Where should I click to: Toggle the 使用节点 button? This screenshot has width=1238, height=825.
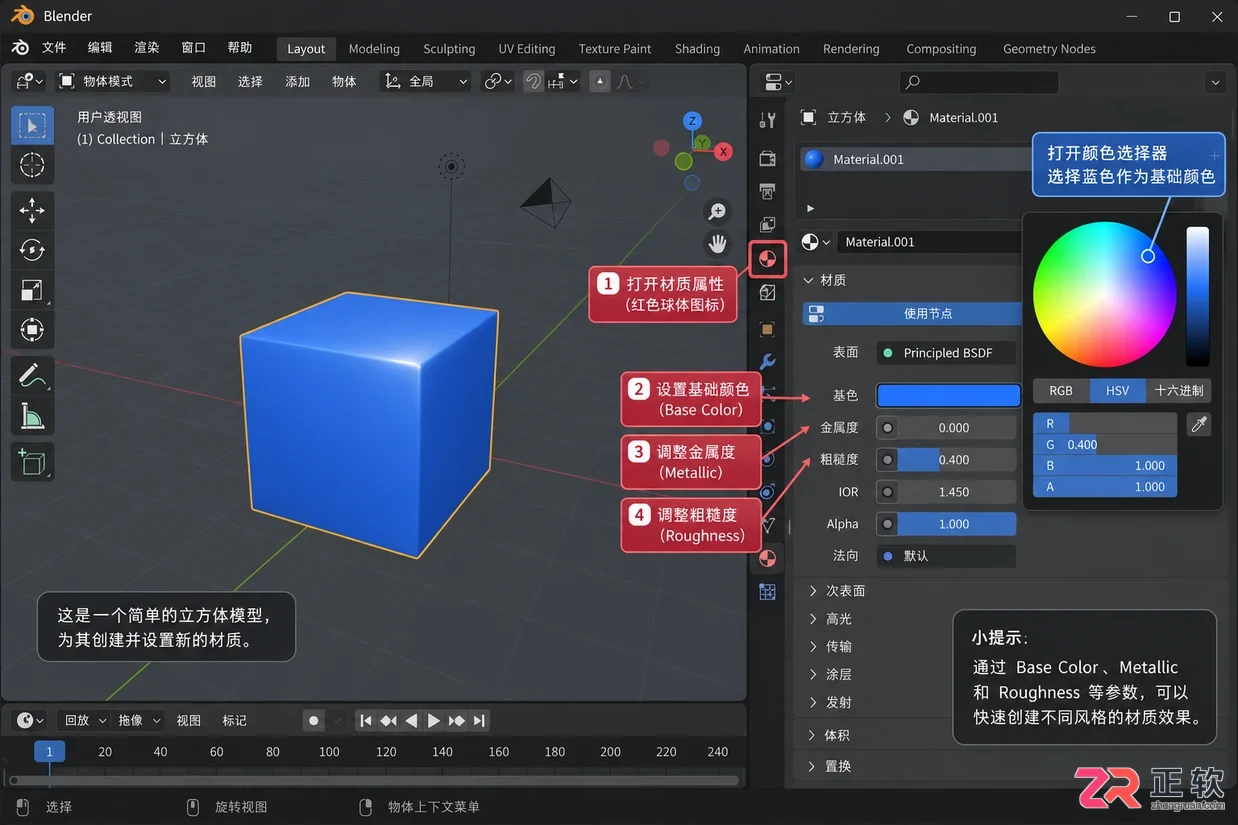click(912, 314)
